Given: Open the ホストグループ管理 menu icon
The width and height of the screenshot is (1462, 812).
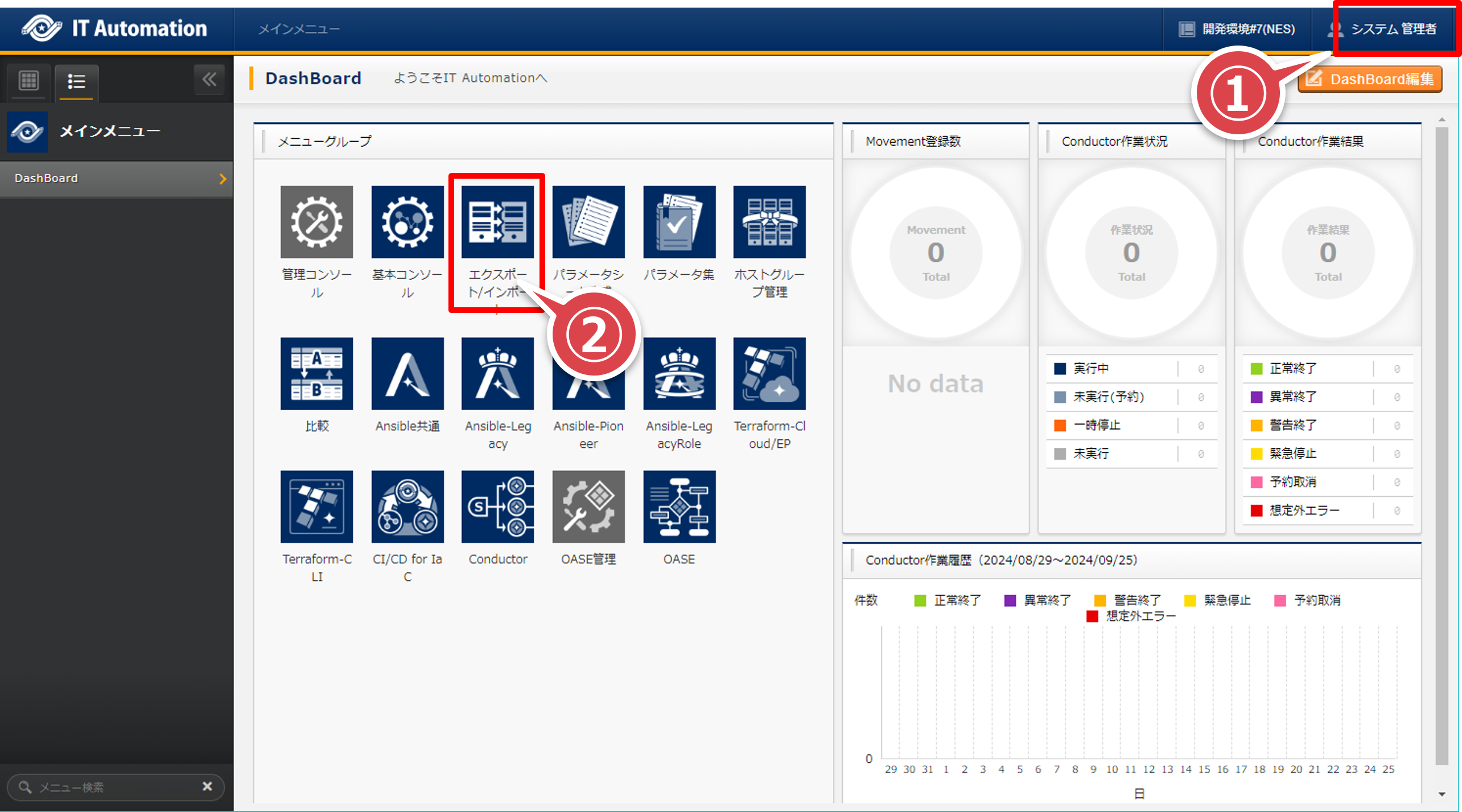Looking at the screenshot, I should pyautogui.click(x=769, y=222).
